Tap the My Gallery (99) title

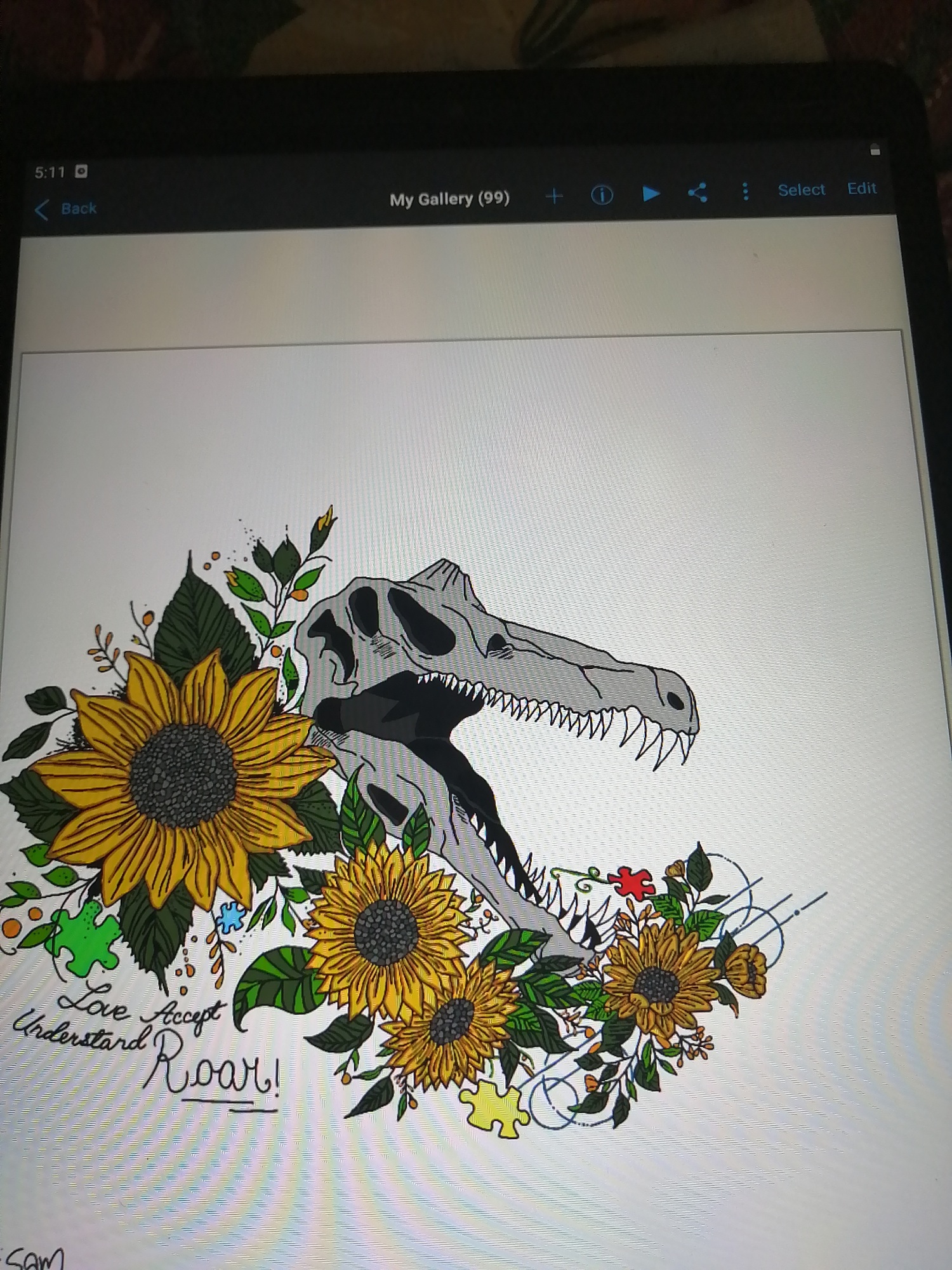[x=449, y=199]
